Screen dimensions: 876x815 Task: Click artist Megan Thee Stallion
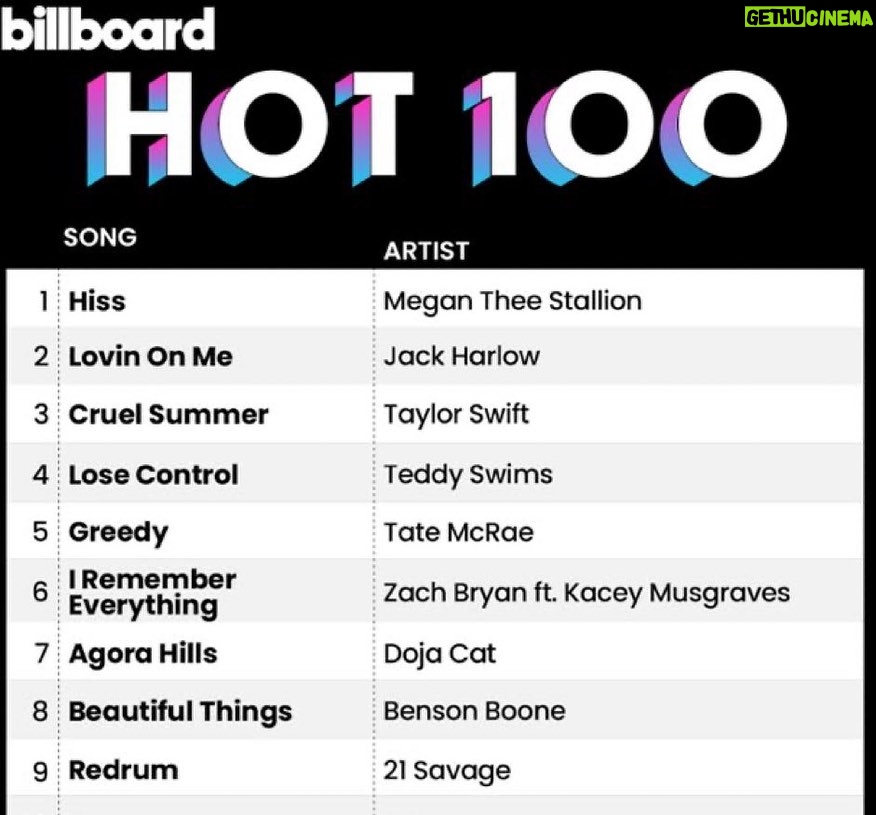(512, 301)
